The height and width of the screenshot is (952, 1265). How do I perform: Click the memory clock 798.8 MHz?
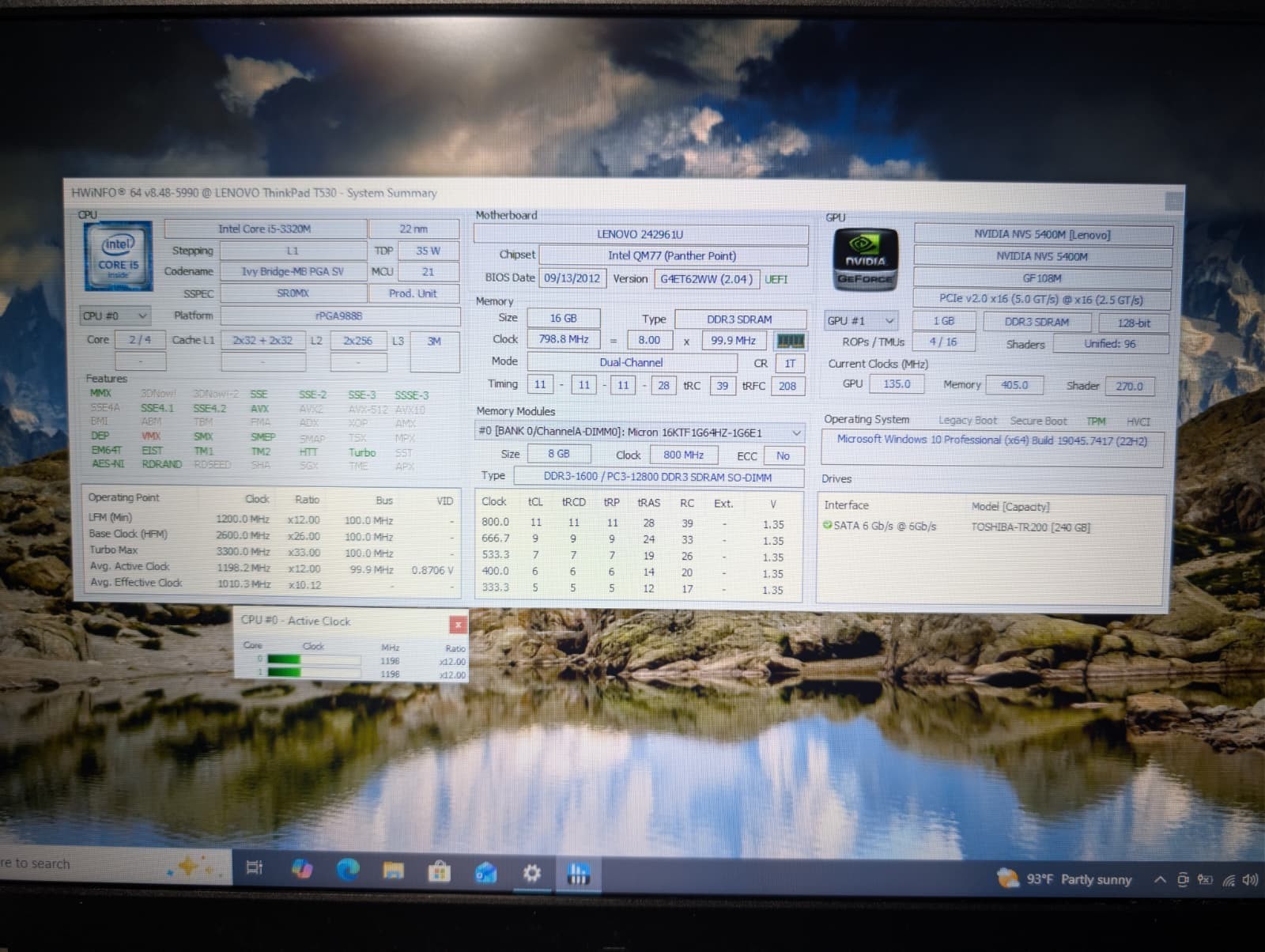pos(564,339)
